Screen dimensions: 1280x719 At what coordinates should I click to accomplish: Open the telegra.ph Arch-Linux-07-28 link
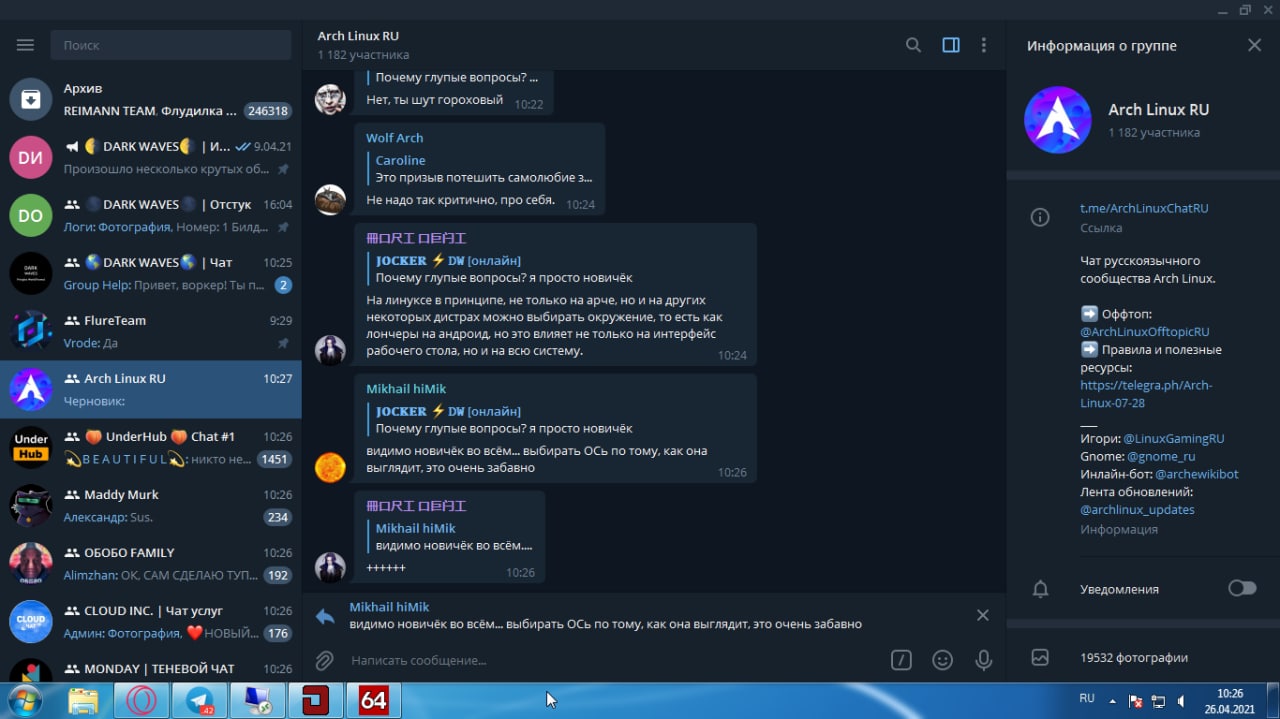(1146, 393)
